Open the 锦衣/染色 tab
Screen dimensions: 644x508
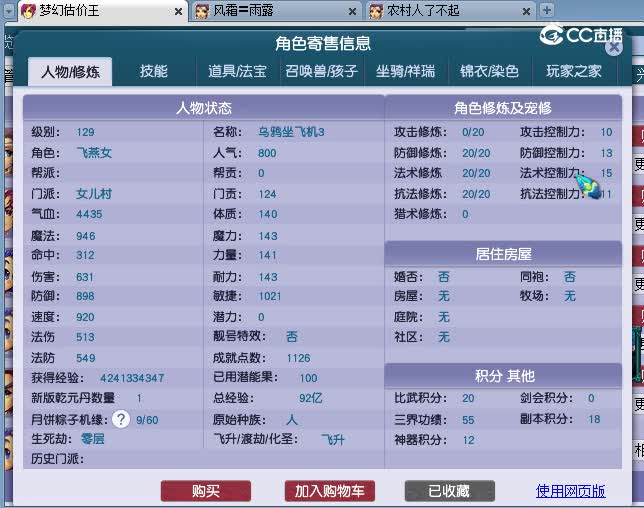tap(490, 71)
